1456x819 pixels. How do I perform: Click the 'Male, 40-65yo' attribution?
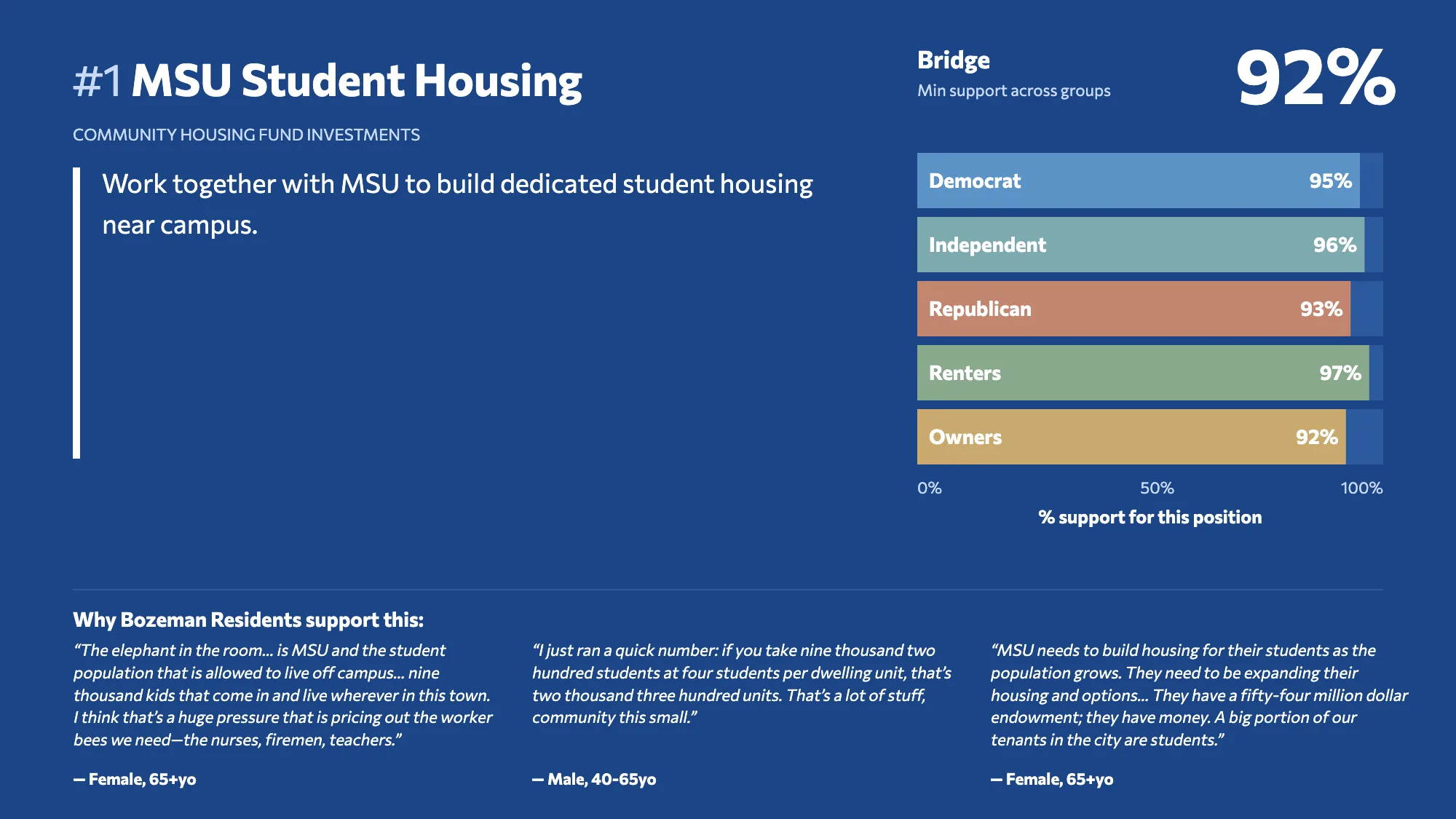tap(594, 780)
